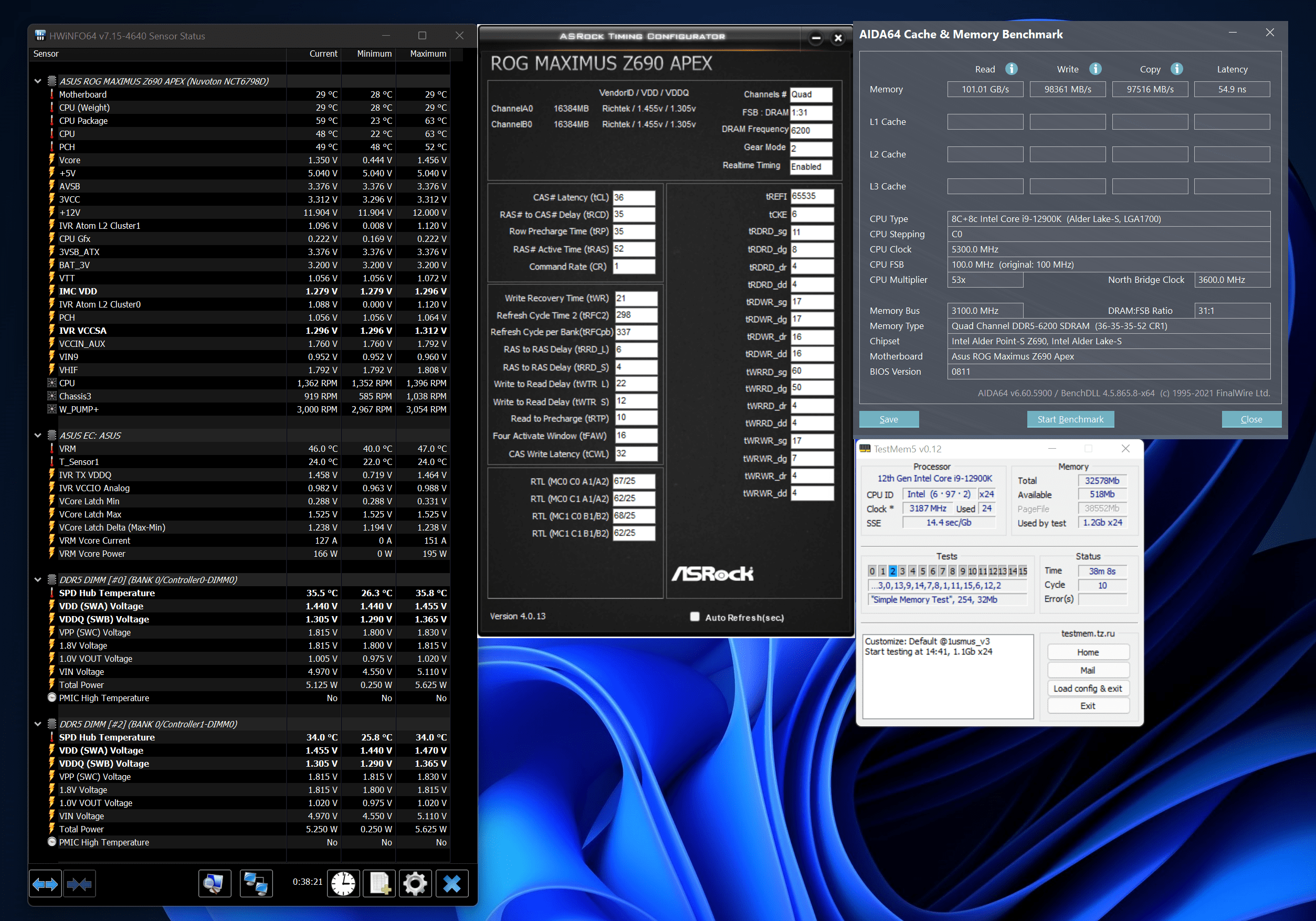The width and height of the screenshot is (1316, 921).
Task: Select the VRM Vcore Power sensor row
Action: [x=239, y=554]
